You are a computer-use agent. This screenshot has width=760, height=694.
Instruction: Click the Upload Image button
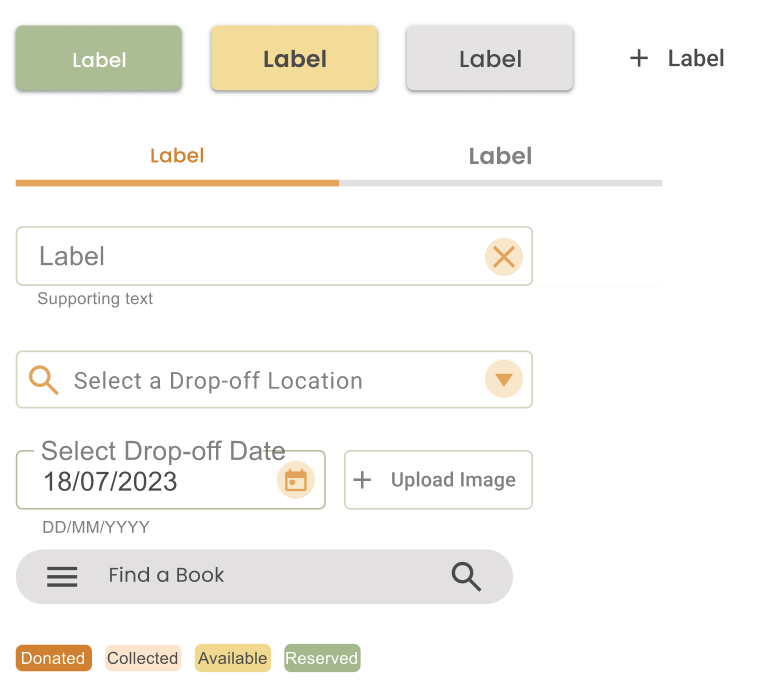pos(439,480)
